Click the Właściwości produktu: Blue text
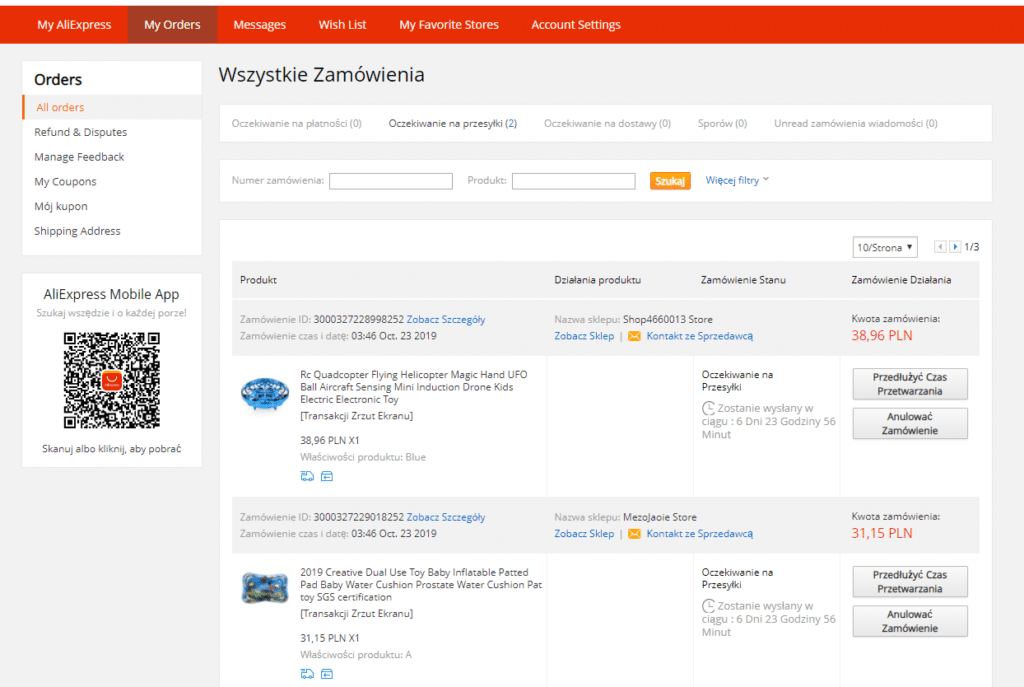 pos(363,457)
